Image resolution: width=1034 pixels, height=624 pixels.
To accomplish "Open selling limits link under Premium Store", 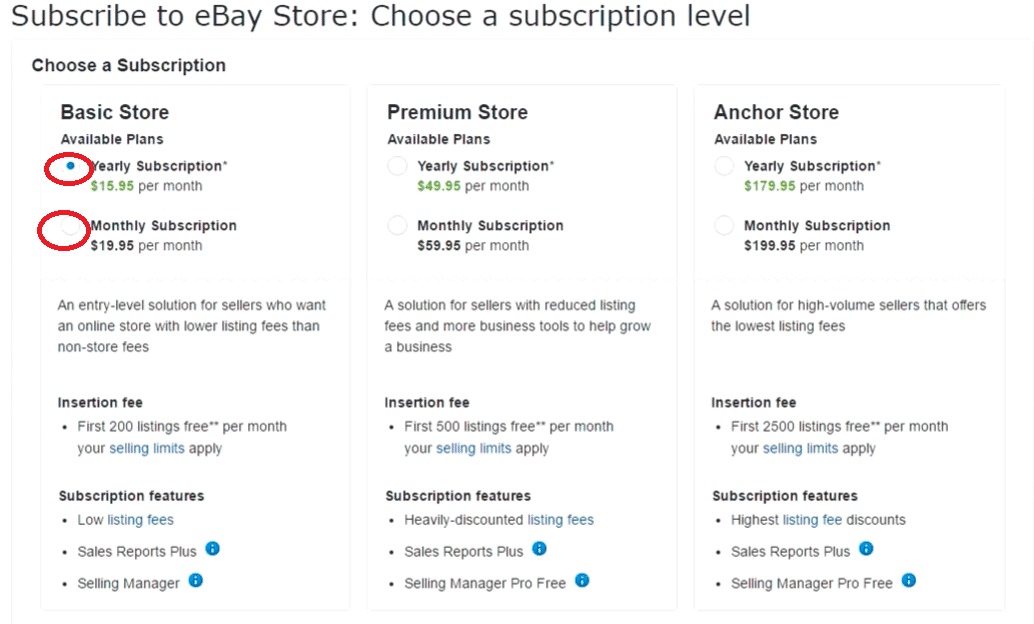I will [x=473, y=449].
